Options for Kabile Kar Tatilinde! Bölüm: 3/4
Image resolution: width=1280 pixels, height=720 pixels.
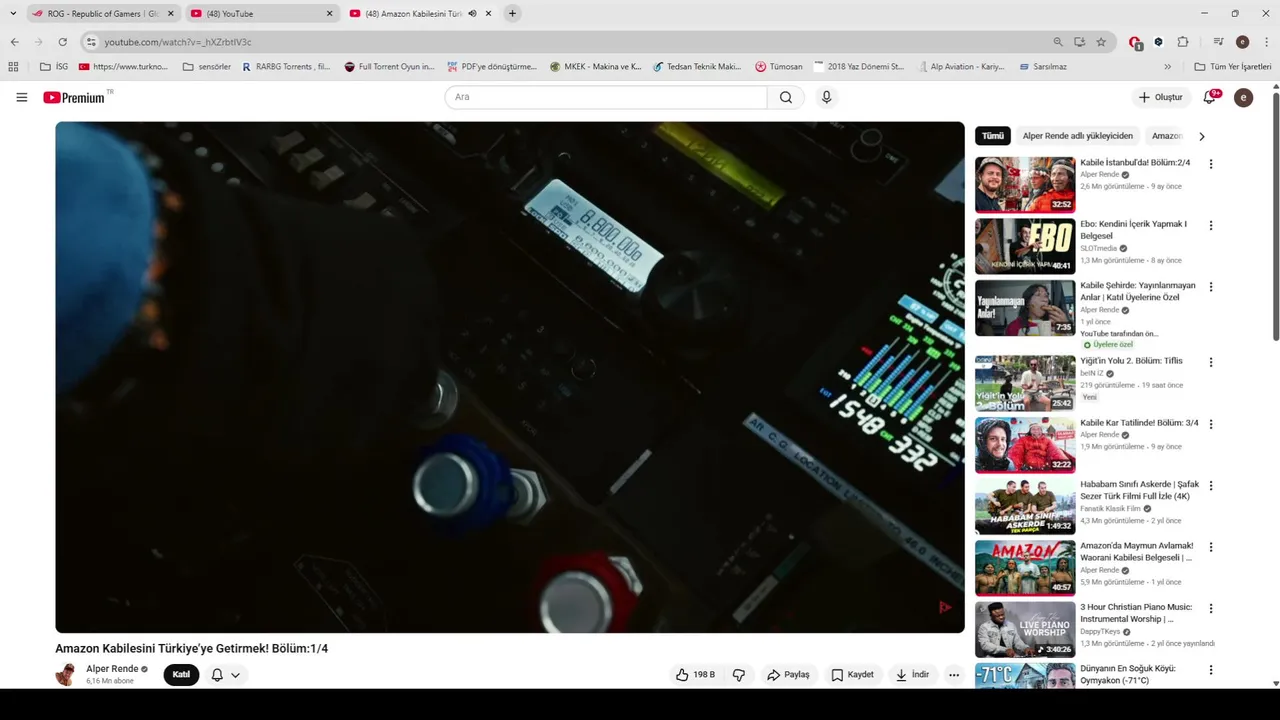pos(1210,424)
